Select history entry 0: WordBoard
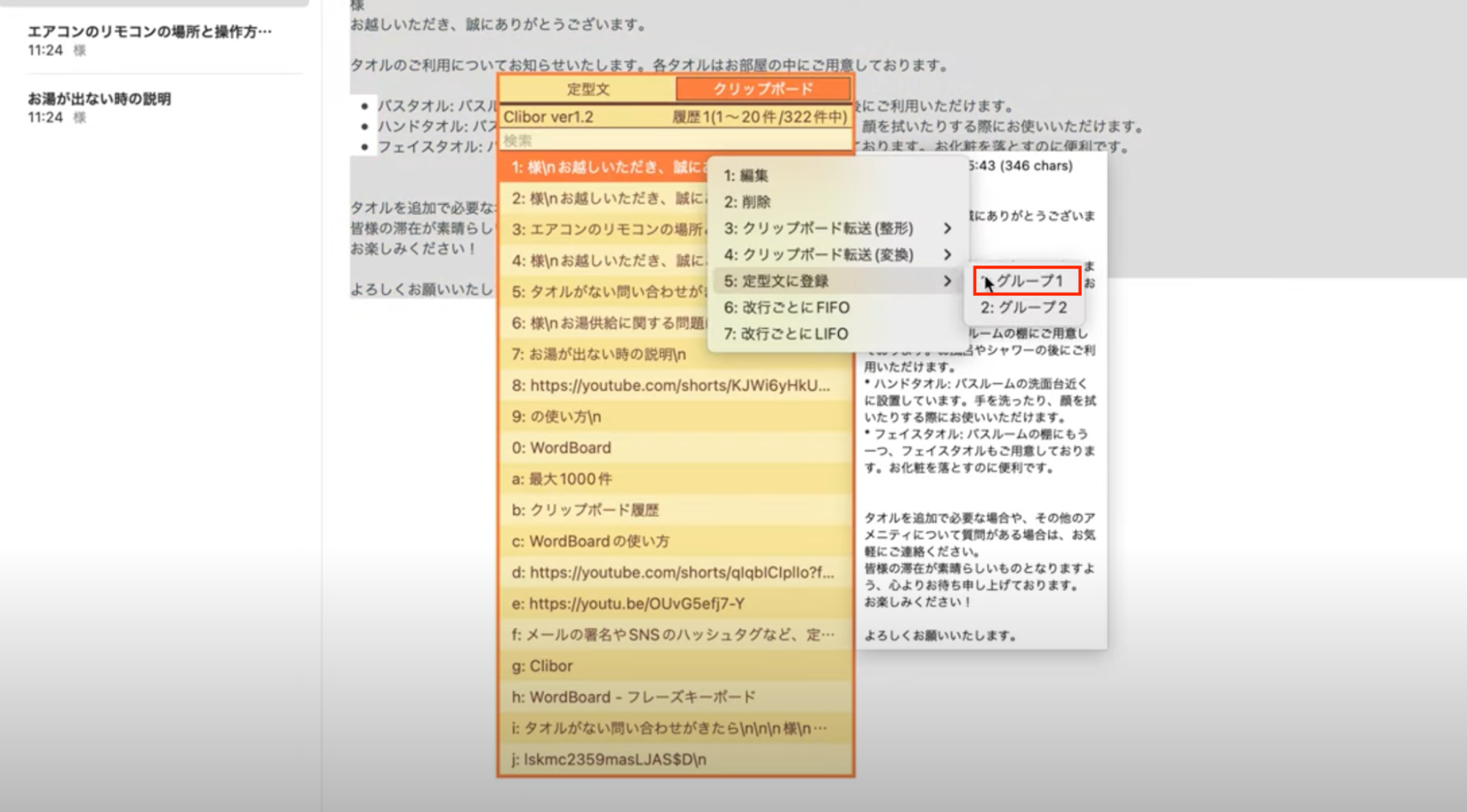The image size is (1467, 812). [561, 447]
